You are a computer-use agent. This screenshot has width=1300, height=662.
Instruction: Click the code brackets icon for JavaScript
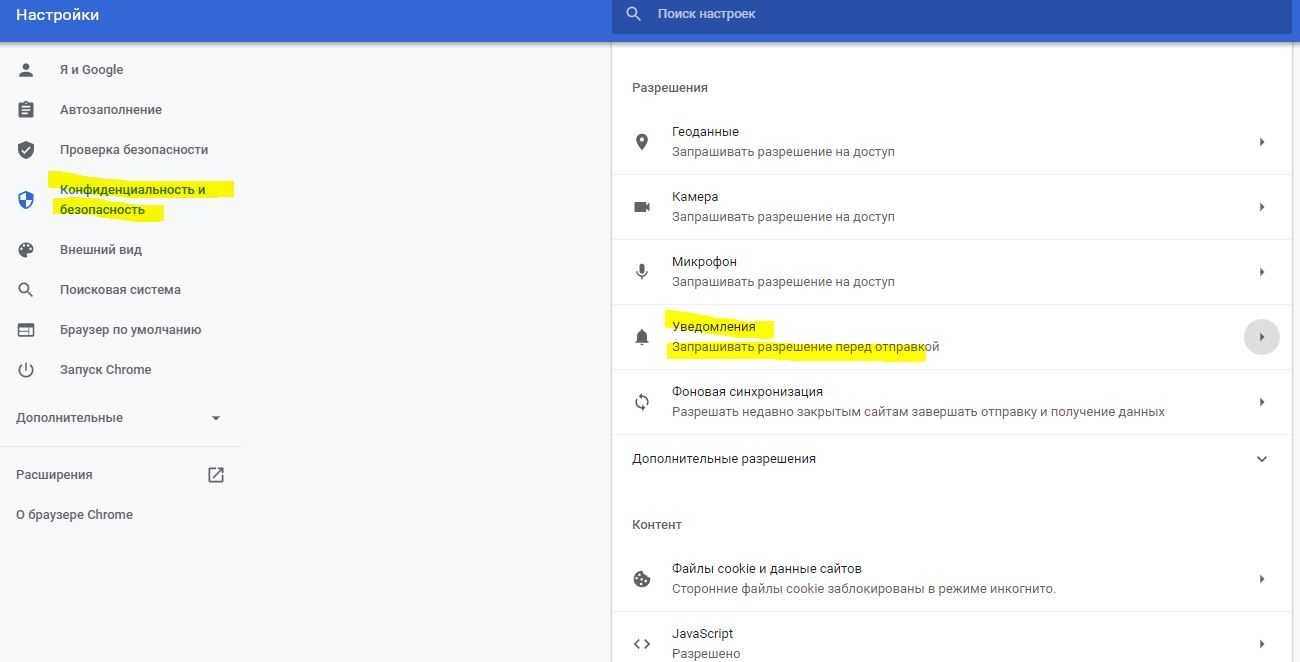642,644
